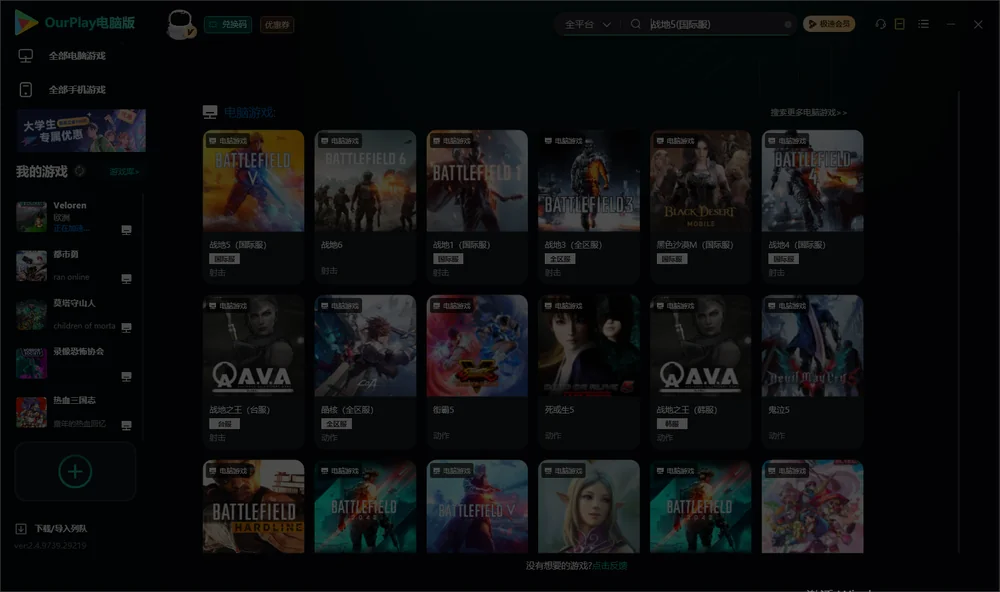
Task: Open 战地5（国际服）Battlefield V card
Action: pyautogui.click(x=253, y=207)
